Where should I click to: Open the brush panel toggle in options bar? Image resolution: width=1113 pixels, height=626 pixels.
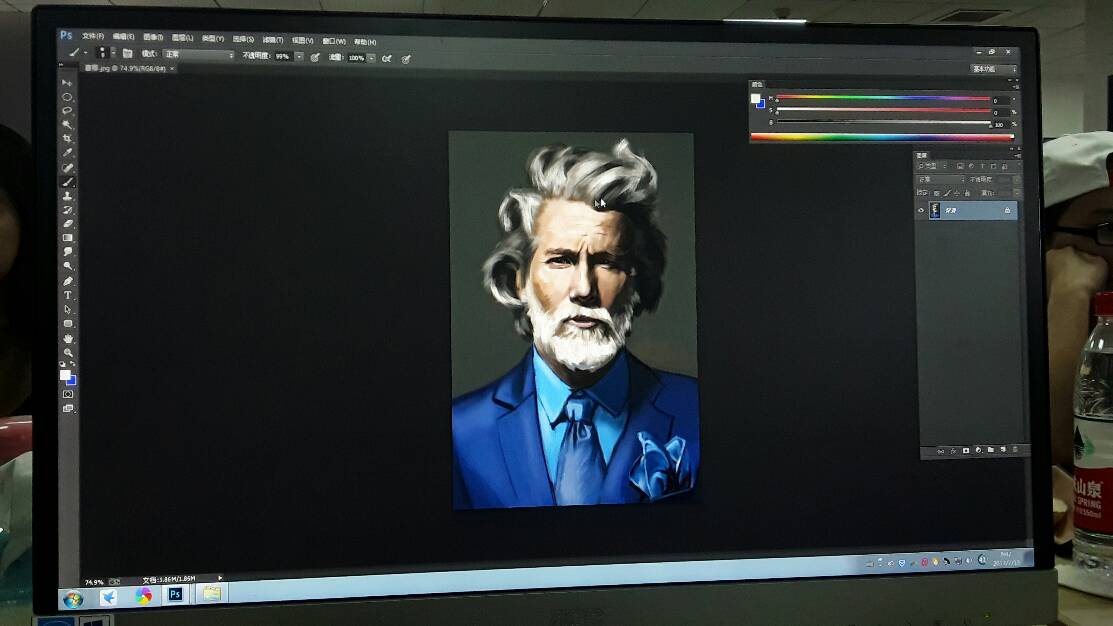[128, 53]
